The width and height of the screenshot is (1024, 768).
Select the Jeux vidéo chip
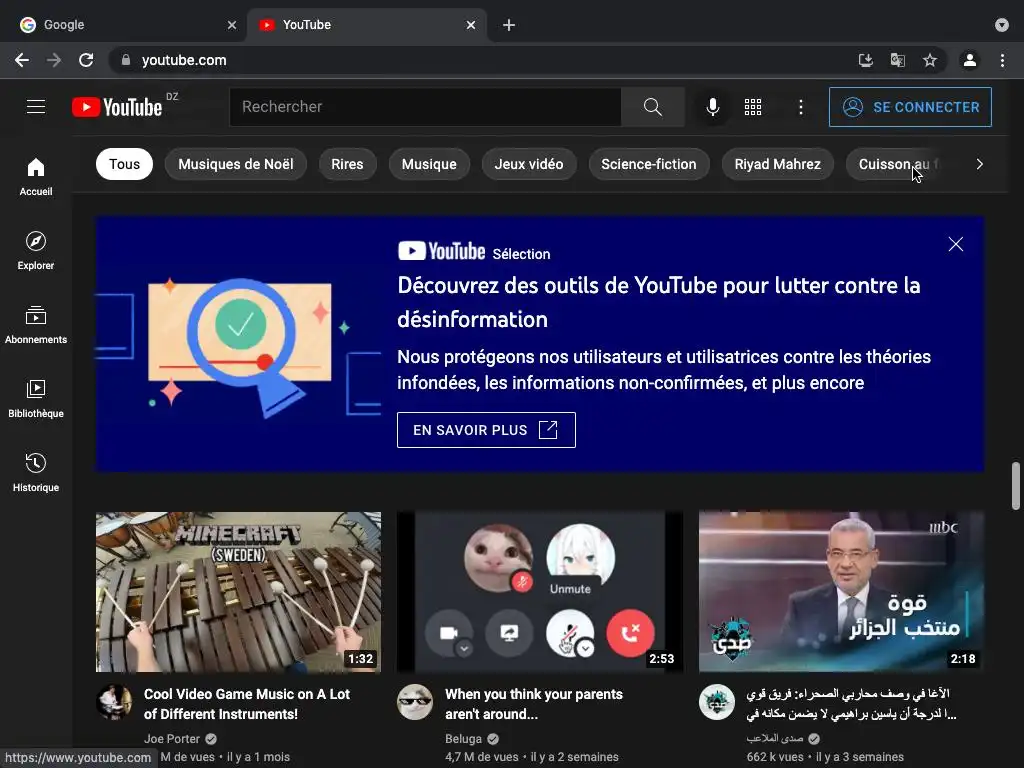click(x=529, y=164)
